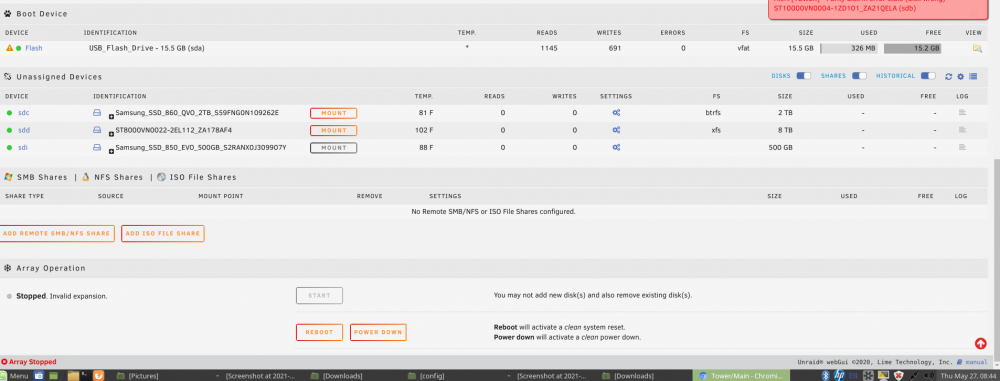Open the Flash boot device link
This screenshot has height=381, width=1000.
[x=34, y=48]
